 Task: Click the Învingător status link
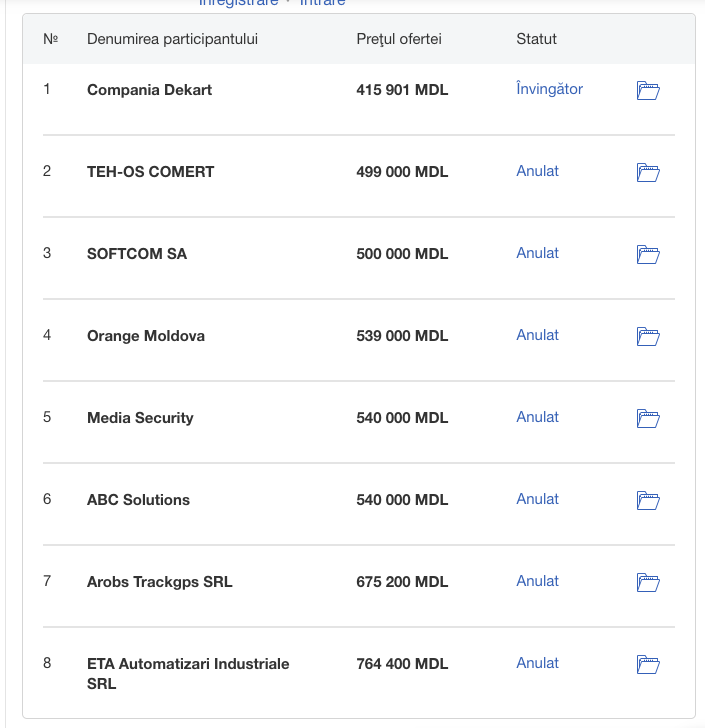tap(549, 89)
